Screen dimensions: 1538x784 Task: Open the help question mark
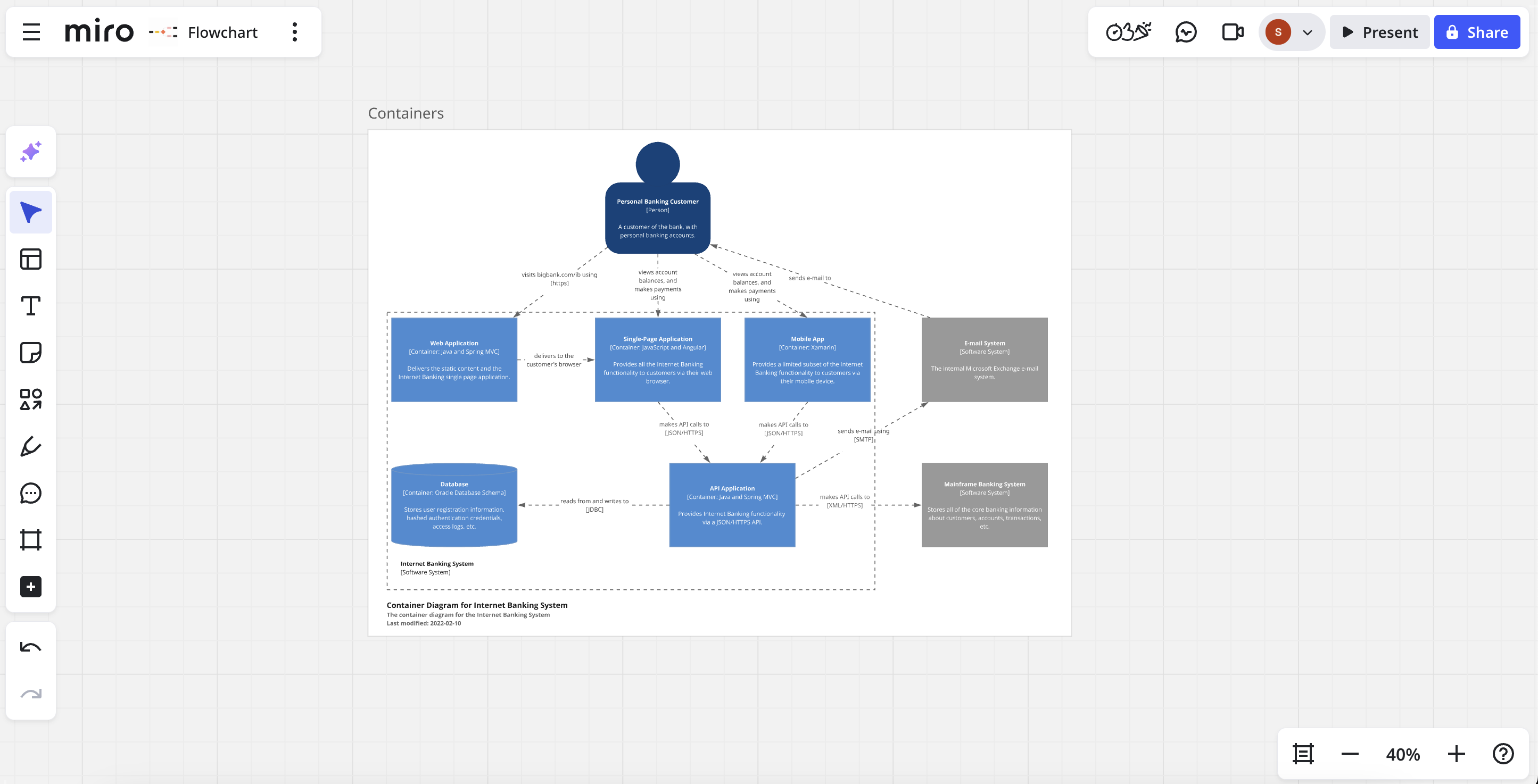(x=1503, y=754)
